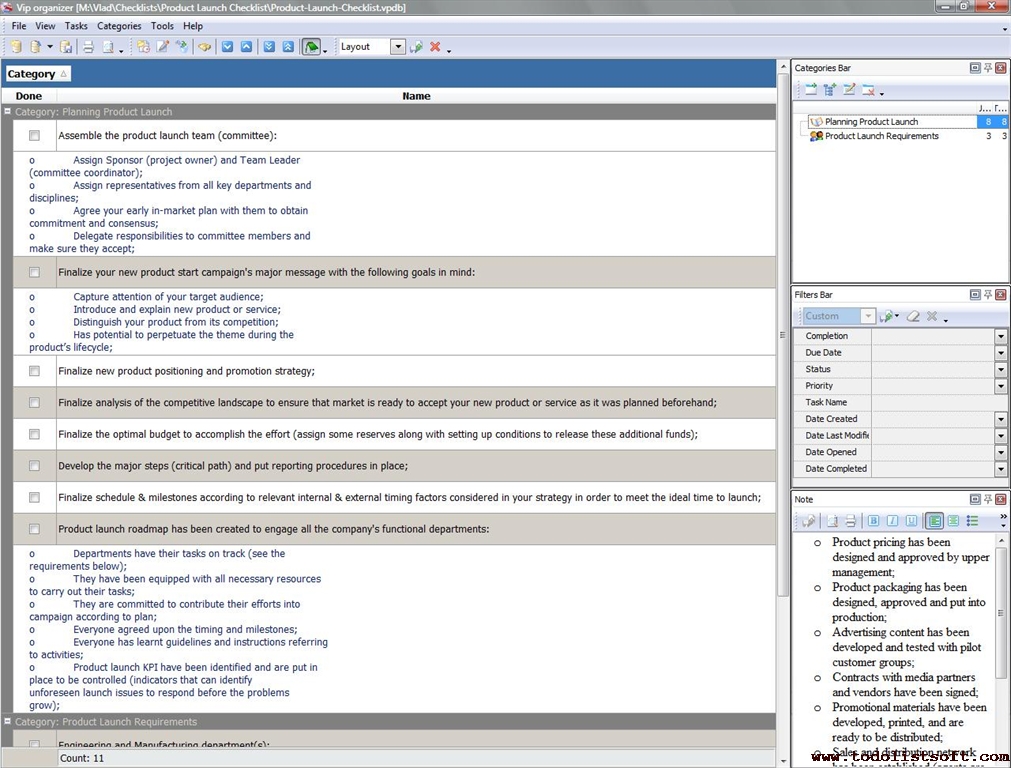Click the Bold button in the Note toolbar
The width and height of the screenshot is (1011, 768).
[873, 521]
